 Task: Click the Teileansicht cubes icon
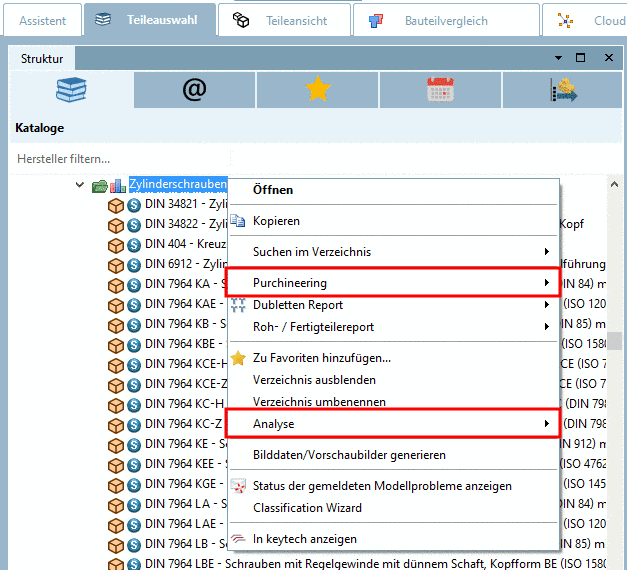click(x=241, y=20)
